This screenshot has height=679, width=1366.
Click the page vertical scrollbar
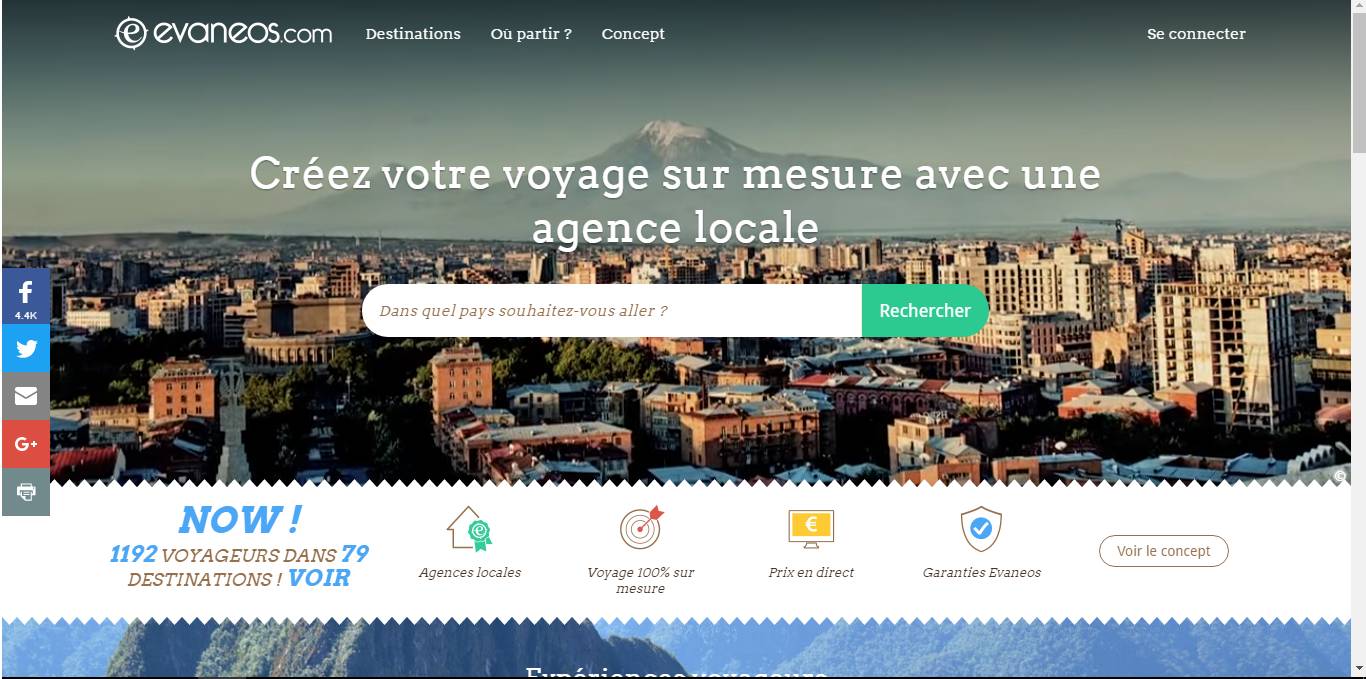[x=1358, y=339]
